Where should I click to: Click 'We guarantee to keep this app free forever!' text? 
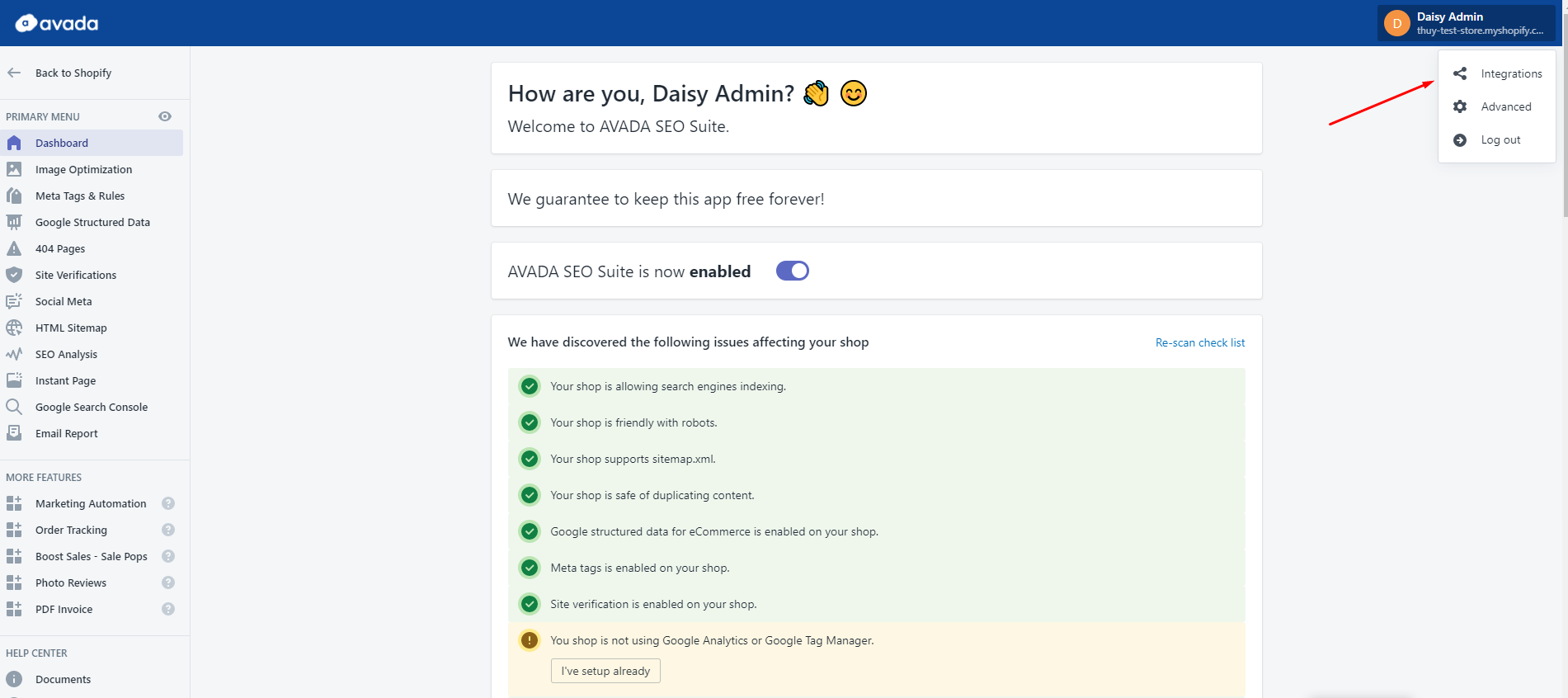[x=666, y=199]
